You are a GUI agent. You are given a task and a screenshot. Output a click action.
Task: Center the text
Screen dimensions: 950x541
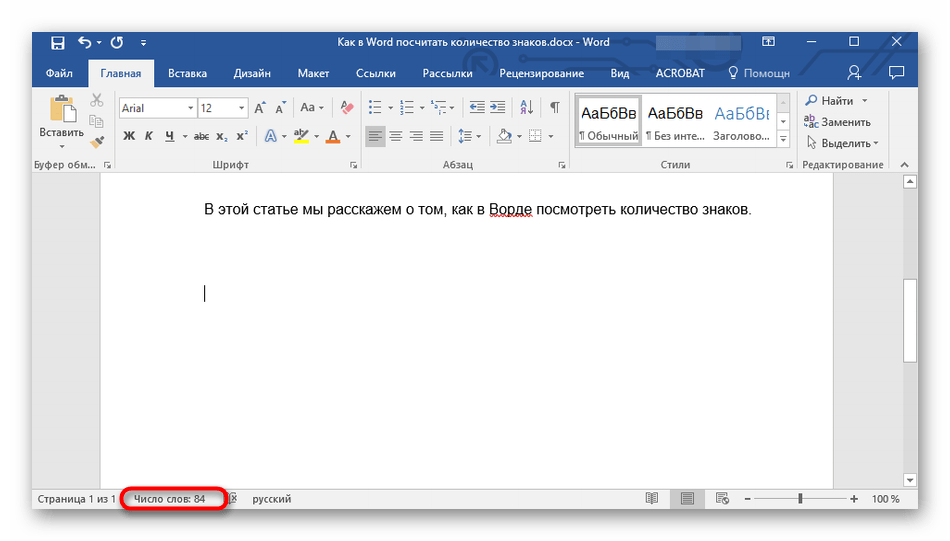pyautogui.click(x=396, y=136)
